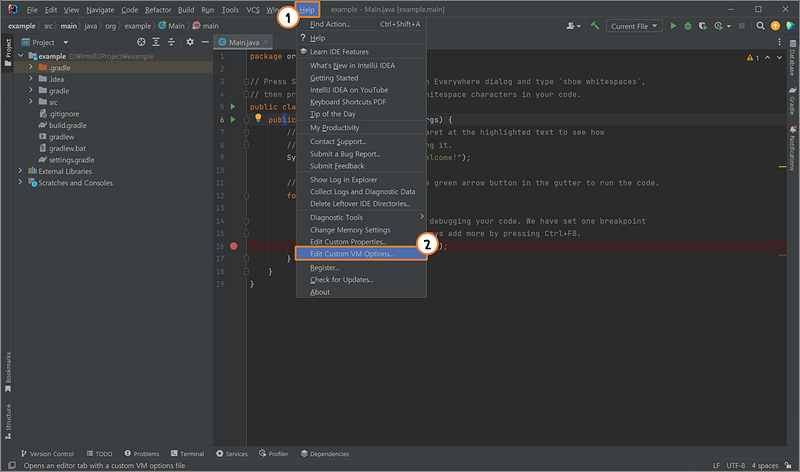This screenshot has width=800, height=472.
Task: Toggle the tool window quick access icon in the status bar
Action: click(x=12, y=465)
